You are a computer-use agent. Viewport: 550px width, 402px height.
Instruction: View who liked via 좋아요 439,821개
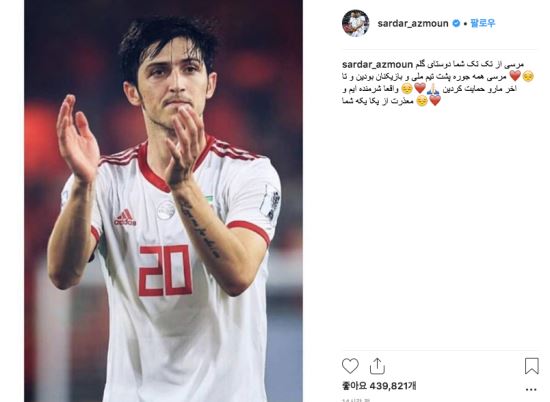coord(379,386)
